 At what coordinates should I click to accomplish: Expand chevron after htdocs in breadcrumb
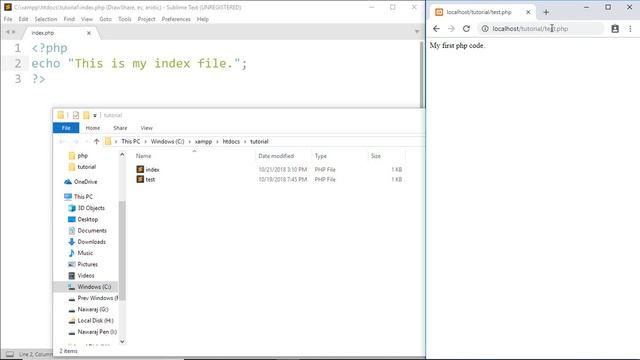[x=245, y=142]
